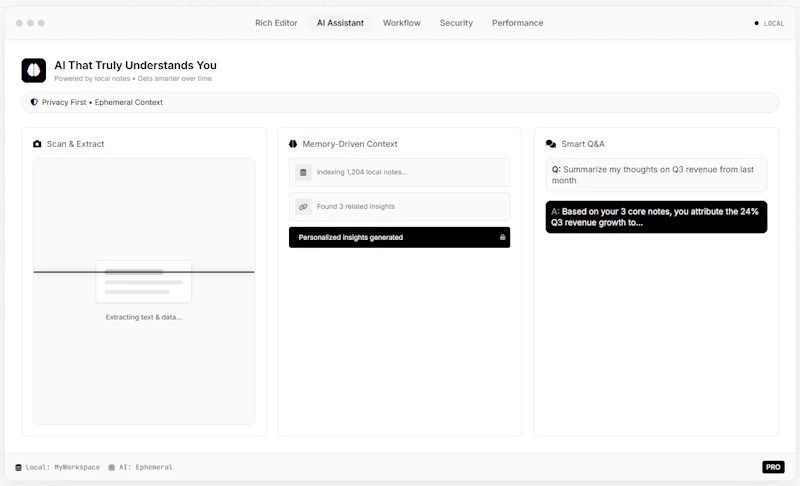Click the LOCAL label in the title bar
The height and width of the screenshot is (486, 800).
coord(773,23)
